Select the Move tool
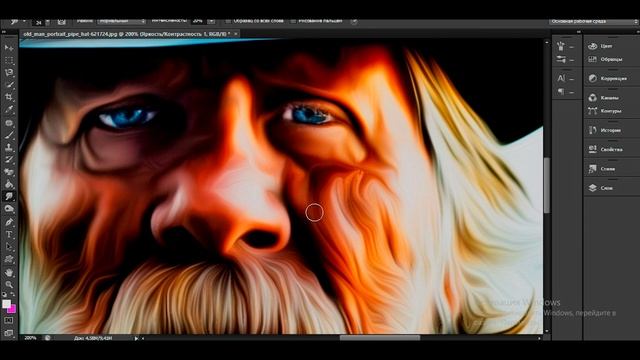This screenshot has height=360, width=640. [9, 48]
